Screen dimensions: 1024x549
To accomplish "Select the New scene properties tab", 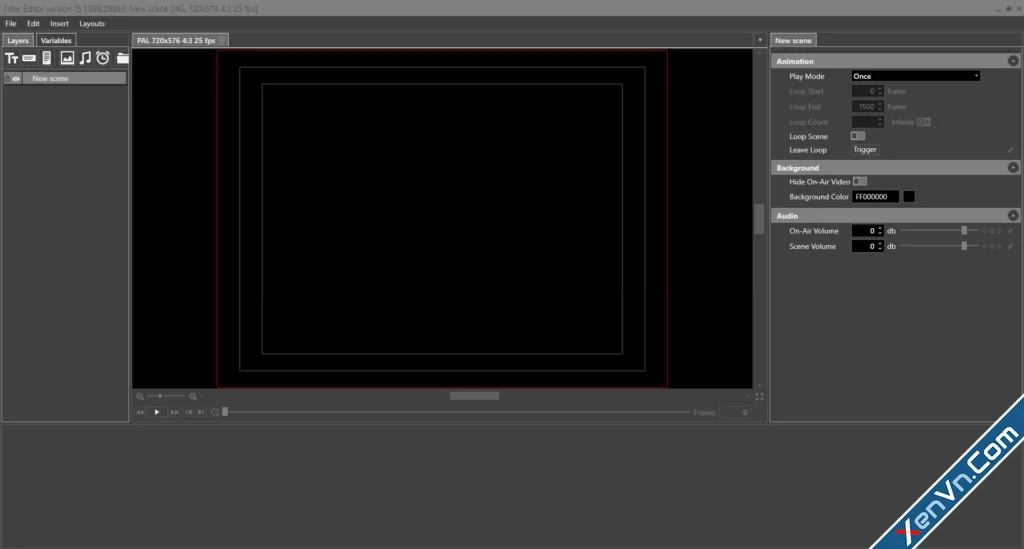I will click(793, 40).
